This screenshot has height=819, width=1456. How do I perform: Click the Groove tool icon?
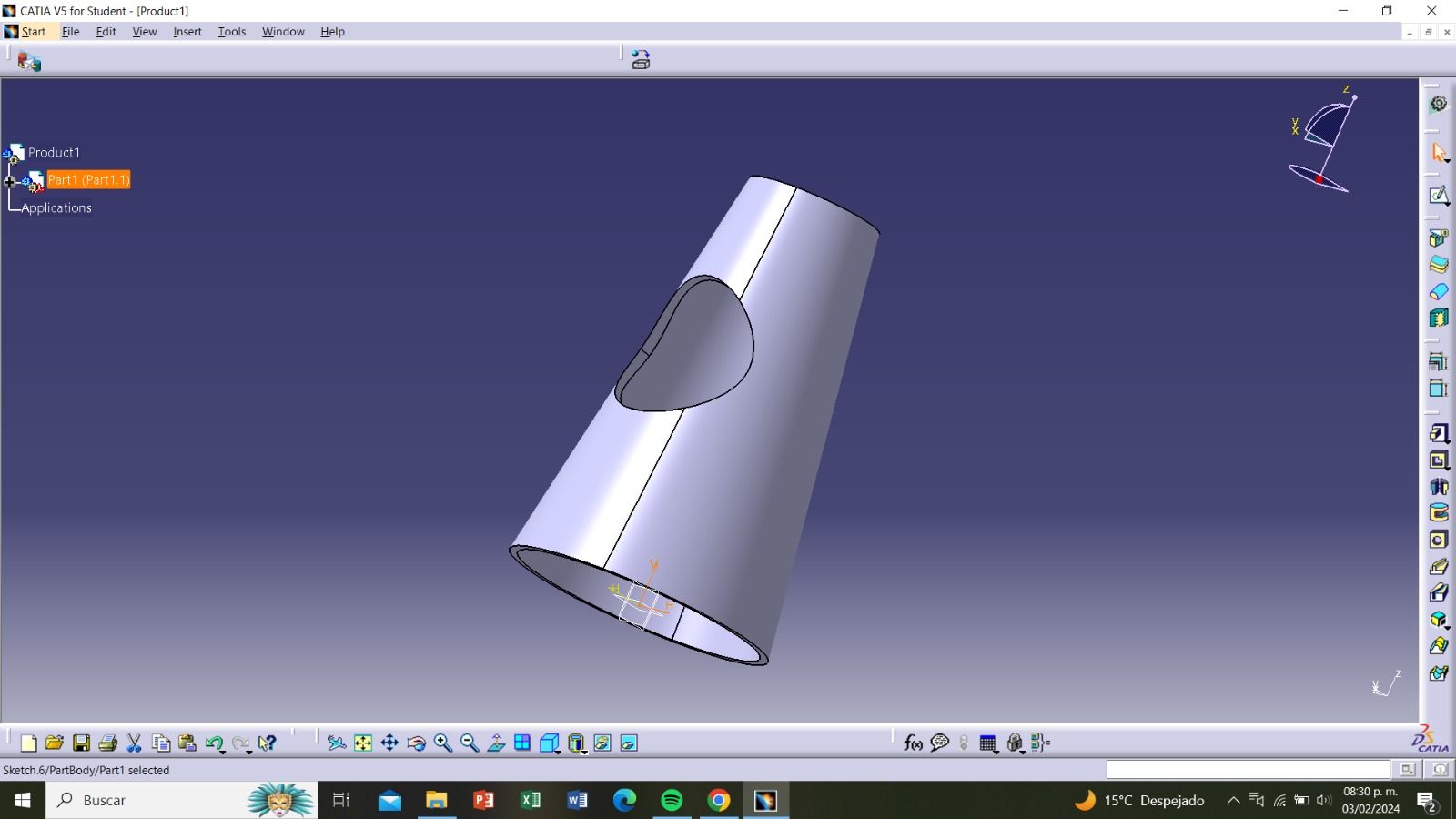click(1439, 513)
